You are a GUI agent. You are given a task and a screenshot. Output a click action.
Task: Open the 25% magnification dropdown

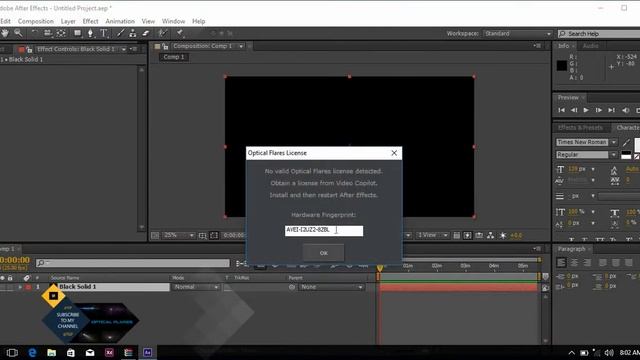point(178,236)
